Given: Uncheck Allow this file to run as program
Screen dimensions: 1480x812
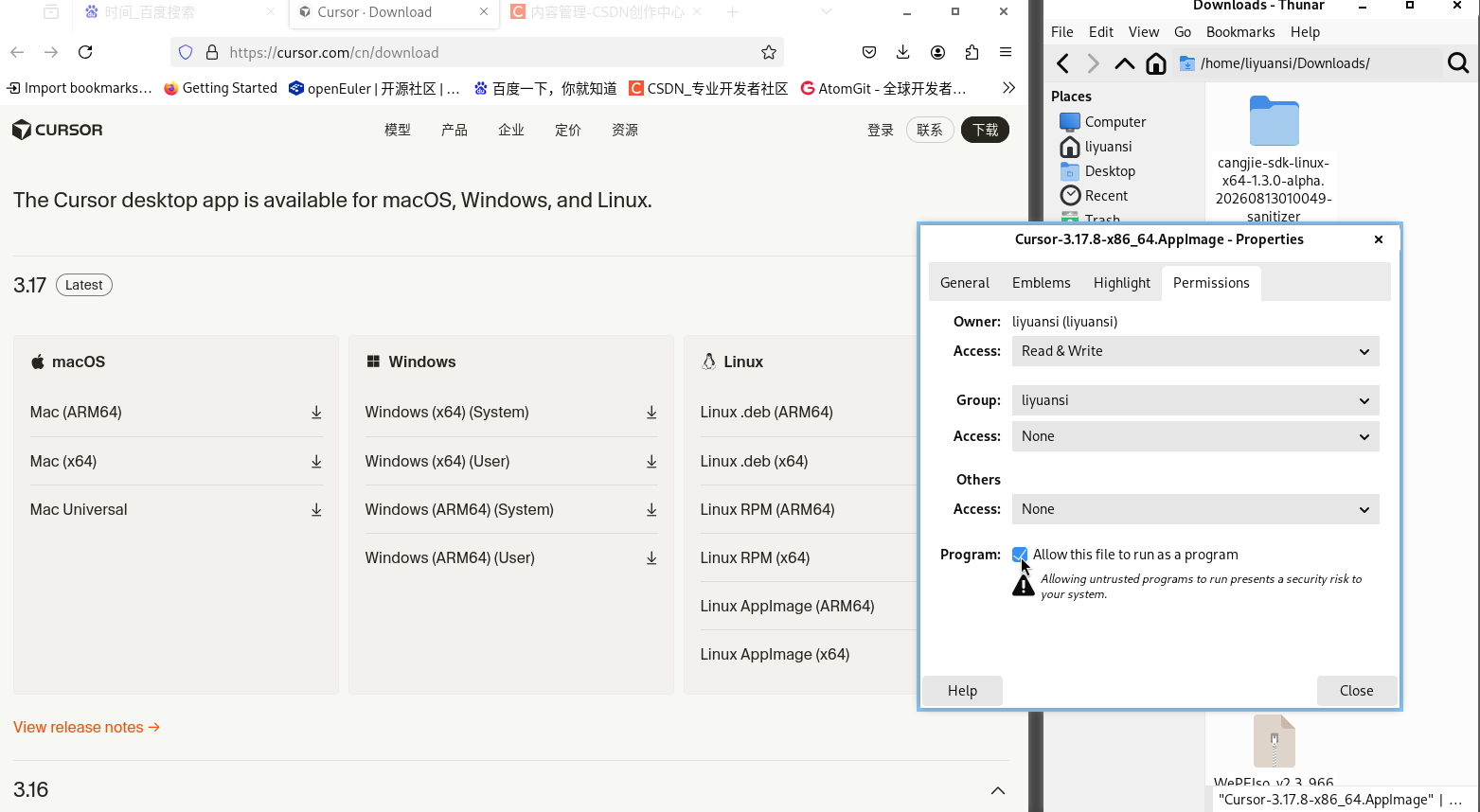Looking at the screenshot, I should point(1020,555).
